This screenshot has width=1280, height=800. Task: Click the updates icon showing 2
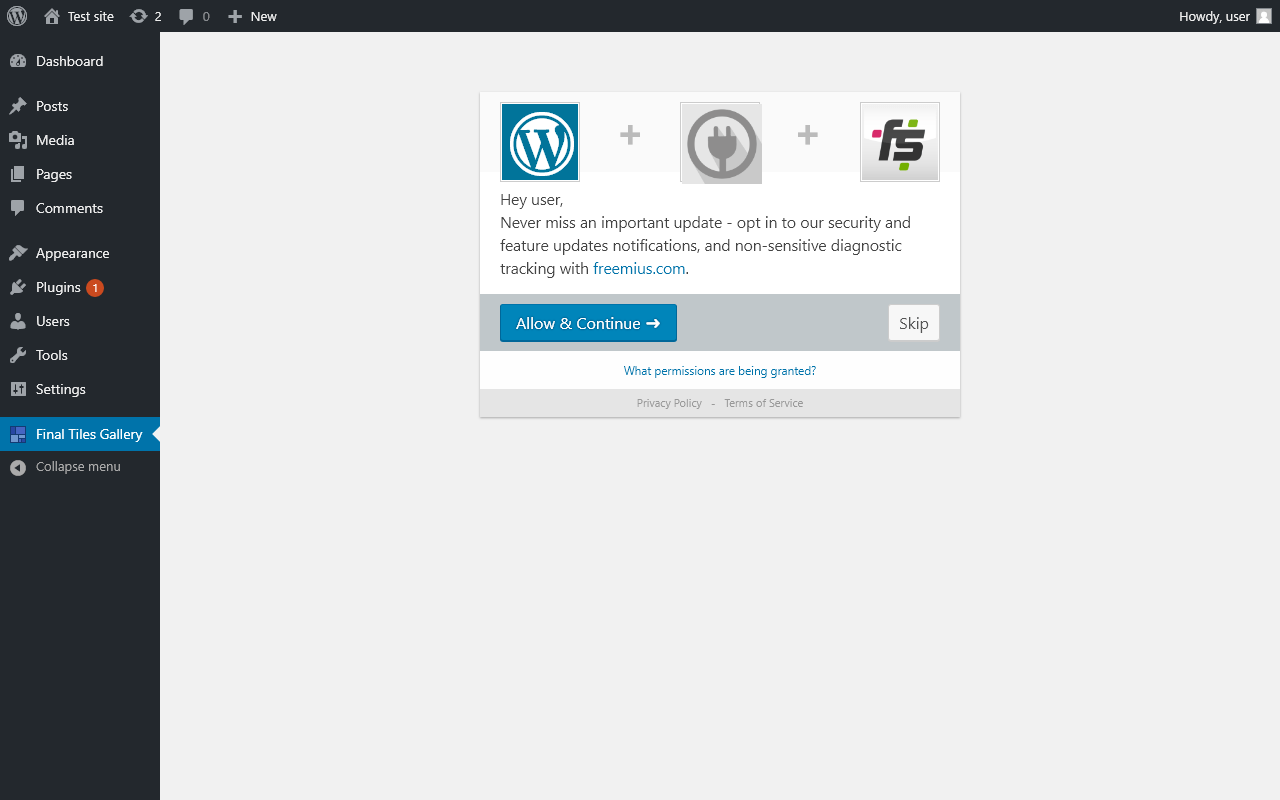click(146, 16)
